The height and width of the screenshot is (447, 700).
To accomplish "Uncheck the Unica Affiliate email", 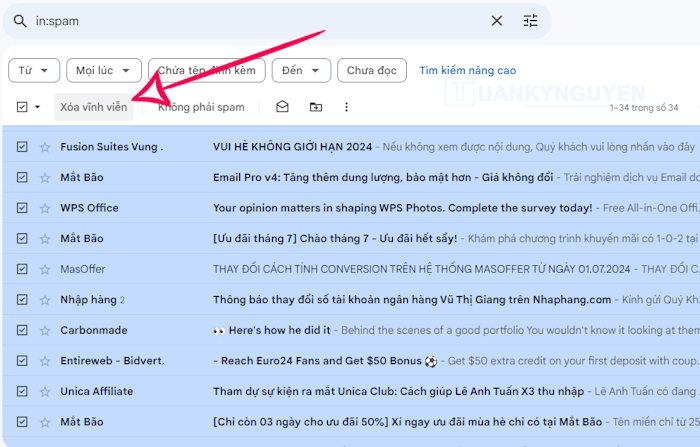I will (x=22, y=391).
